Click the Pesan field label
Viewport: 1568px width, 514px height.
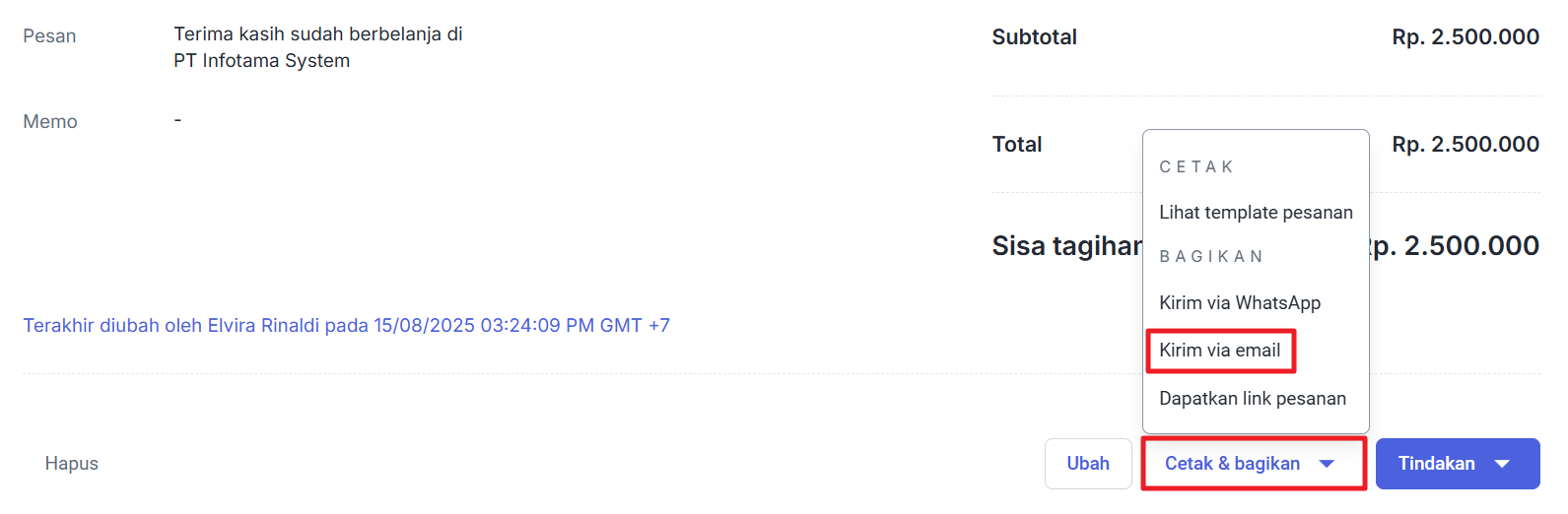[x=49, y=36]
